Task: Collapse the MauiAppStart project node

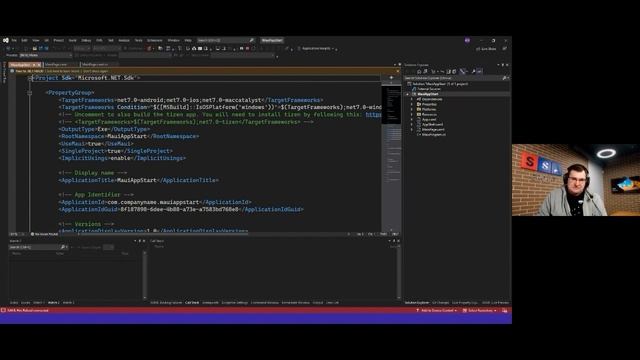Action: pos(407,94)
